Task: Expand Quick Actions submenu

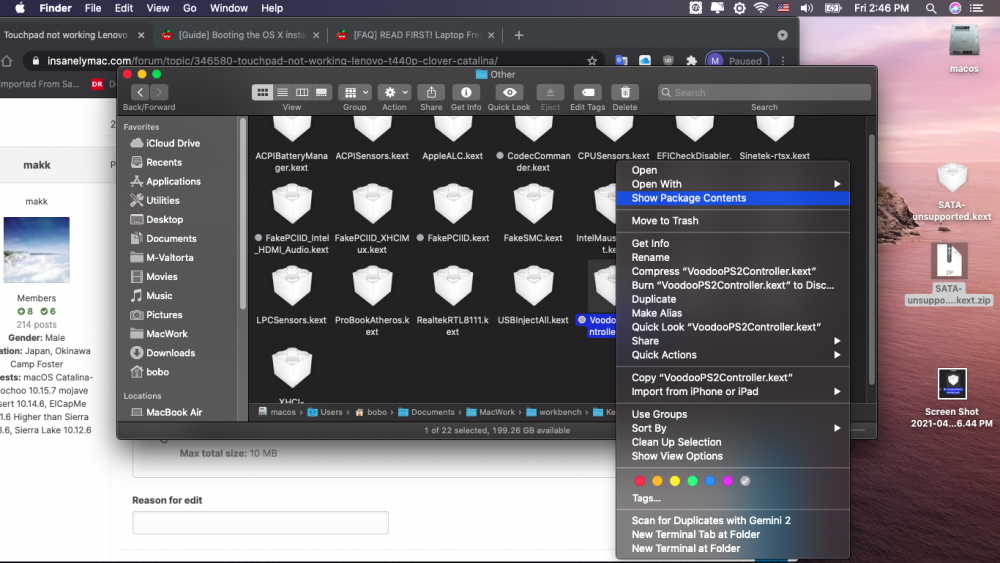Action: (733, 355)
